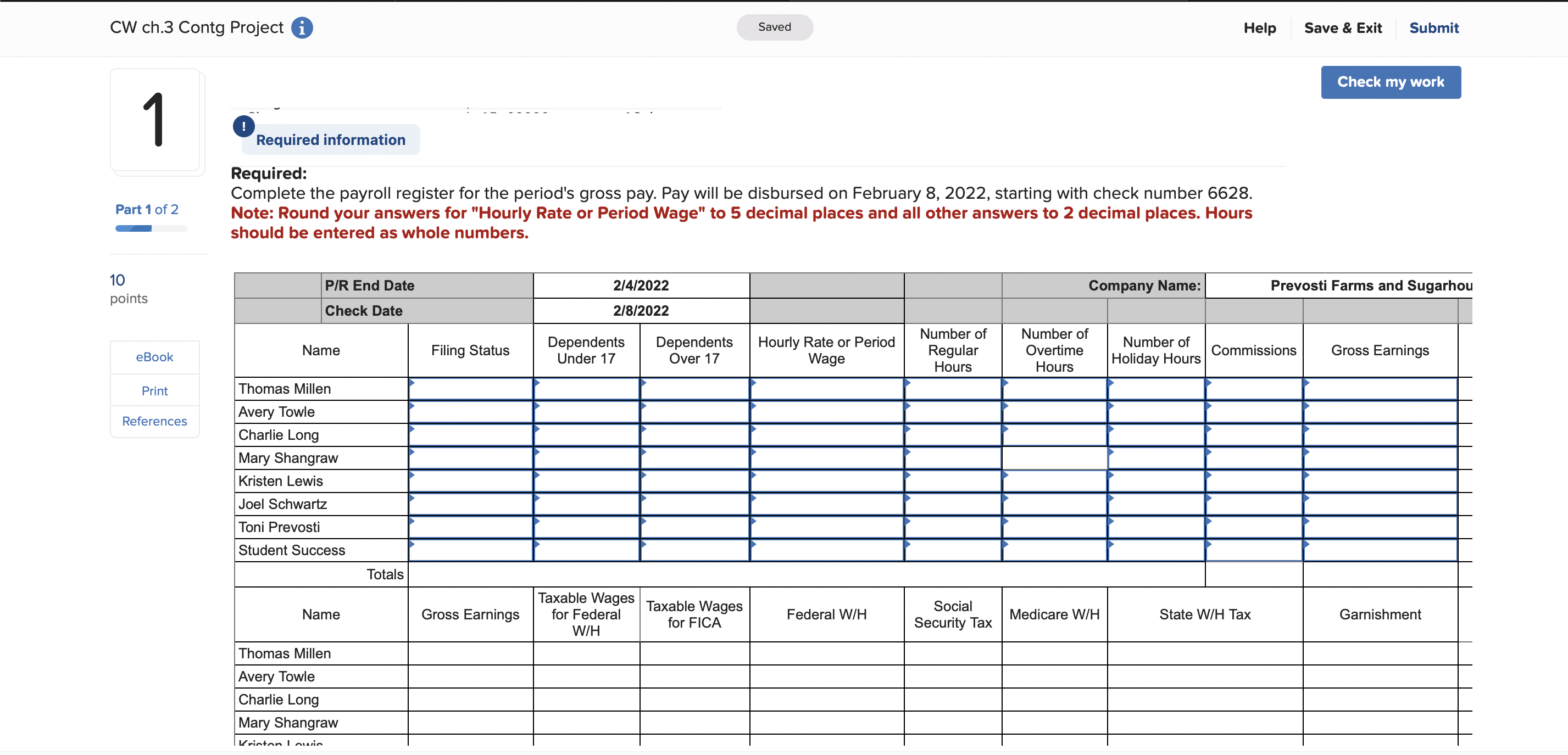Open Filing Status dropdown for Thomas Millen
This screenshot has width=1568, height=755.
(470, 389)
